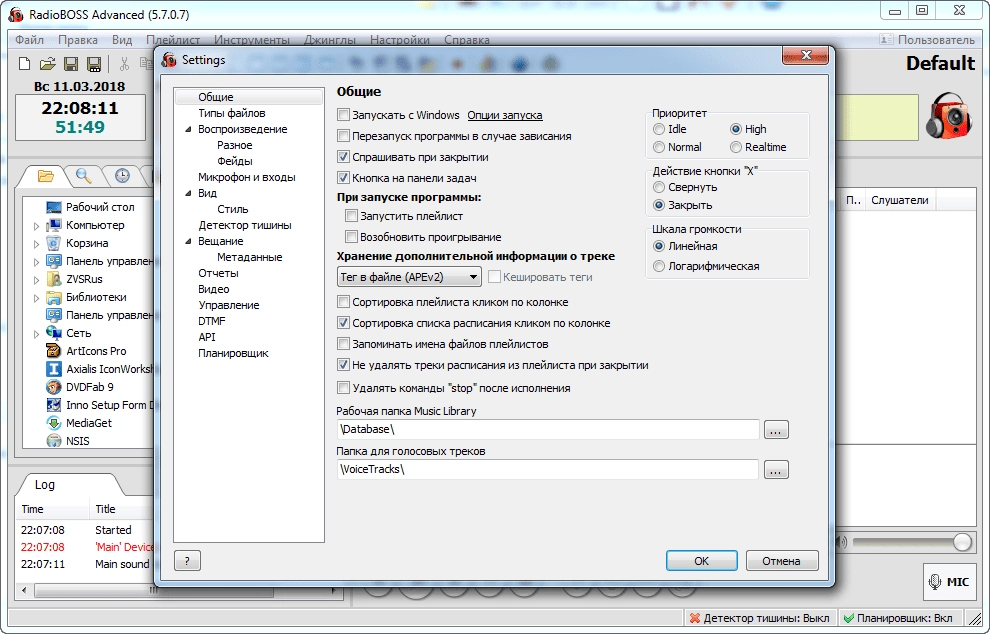Click the MIC microphone button

click(x=949, y=582)
